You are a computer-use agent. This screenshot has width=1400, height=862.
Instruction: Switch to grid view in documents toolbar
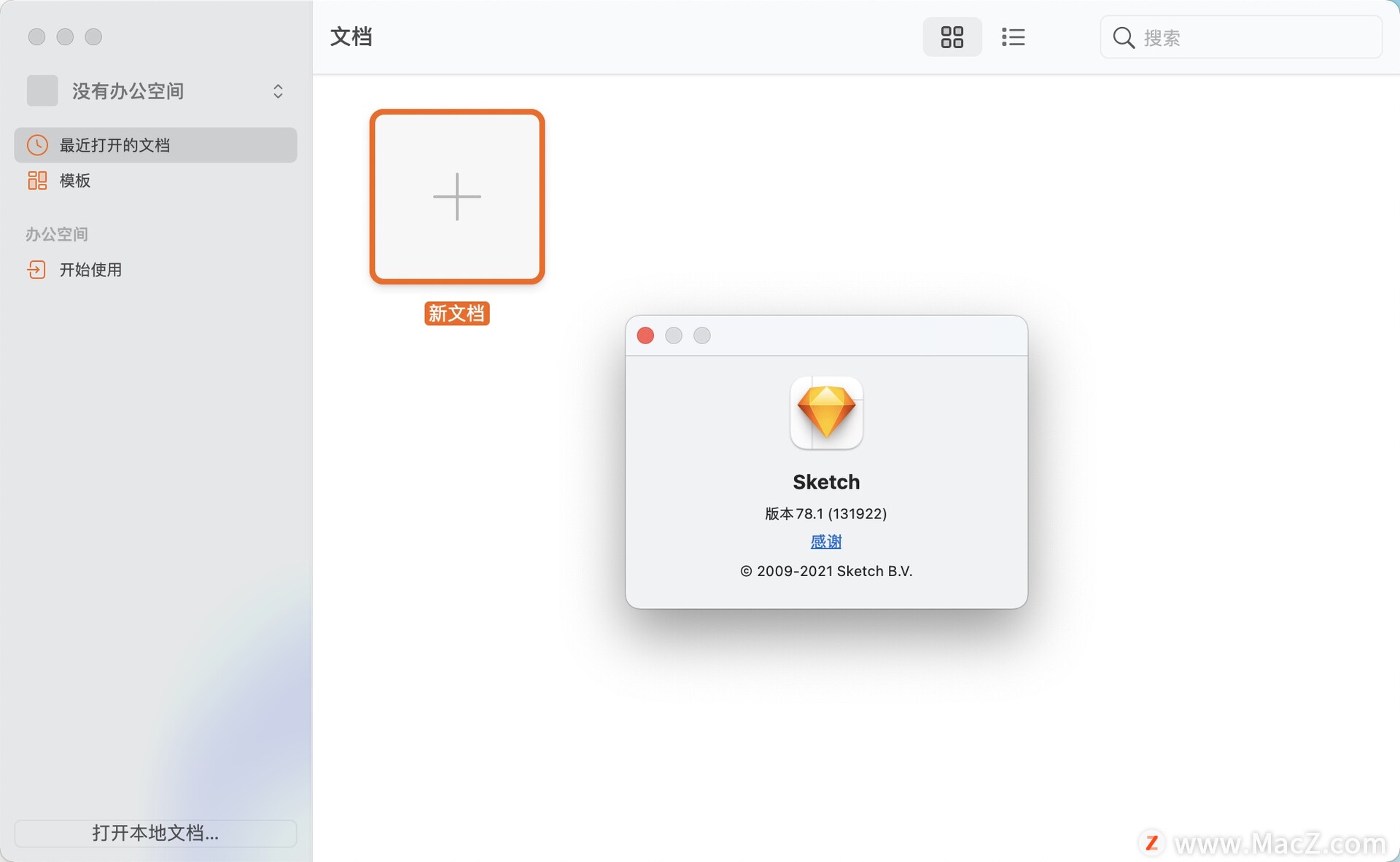click(x=952, y=37)
